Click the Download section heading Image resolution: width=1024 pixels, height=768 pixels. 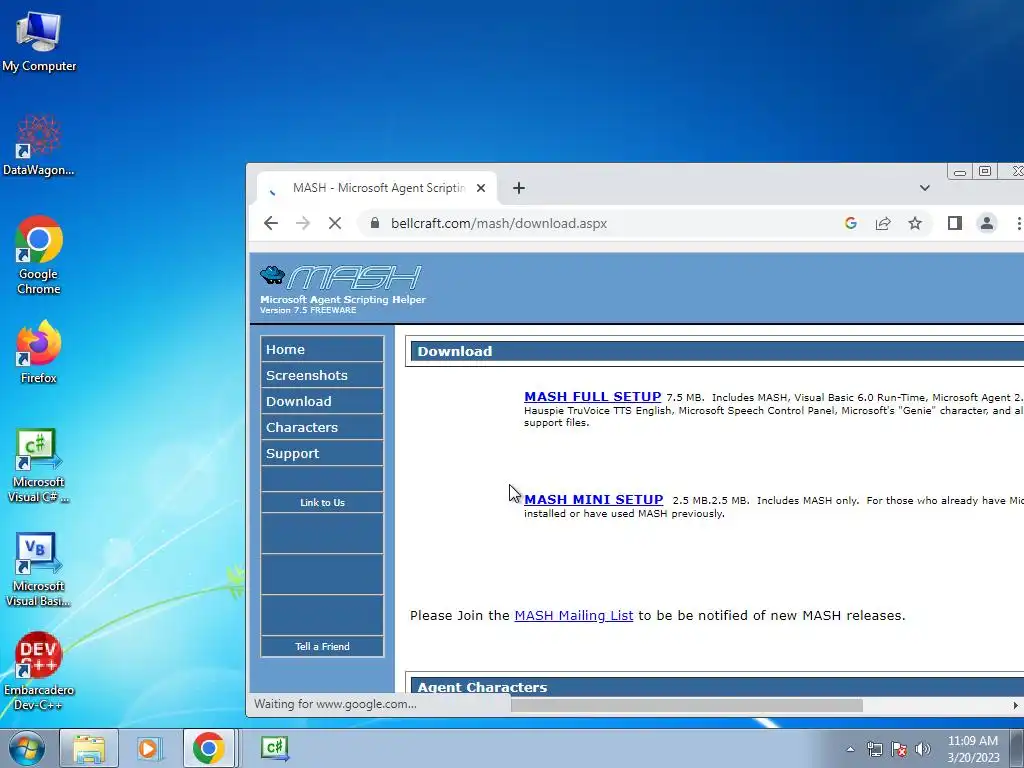point(455,351)
